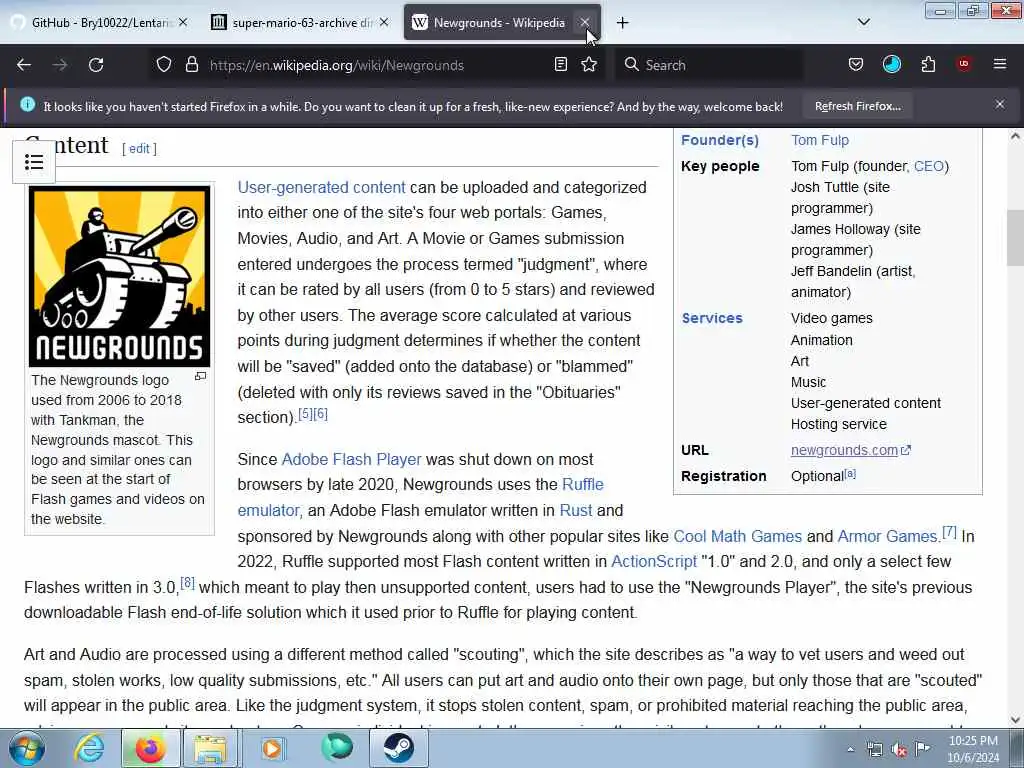Open citation [7] reference
1024x768 pixels.
[950, 532]
